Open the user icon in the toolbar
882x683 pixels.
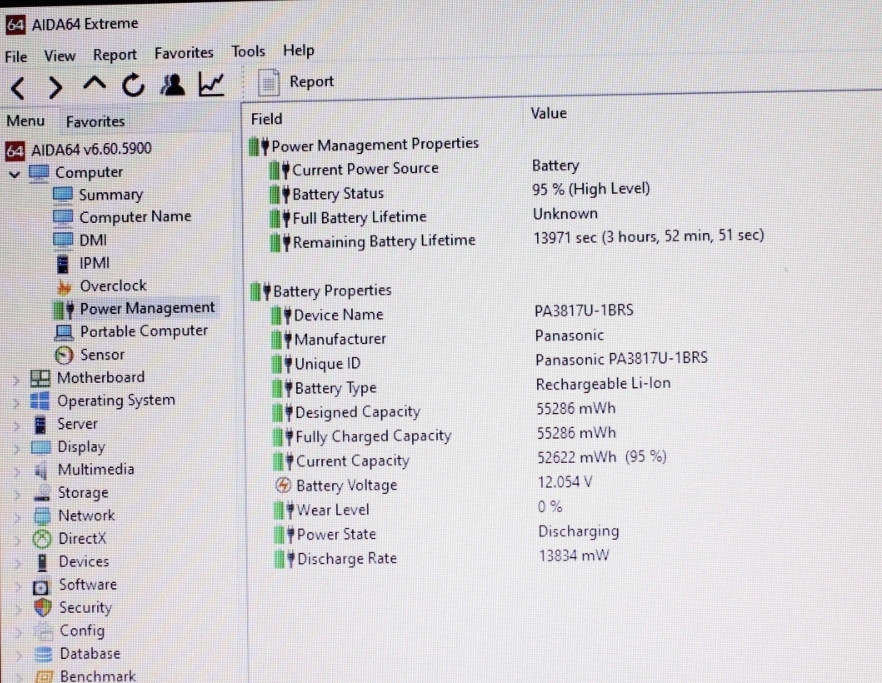click(x=173, y=85)
